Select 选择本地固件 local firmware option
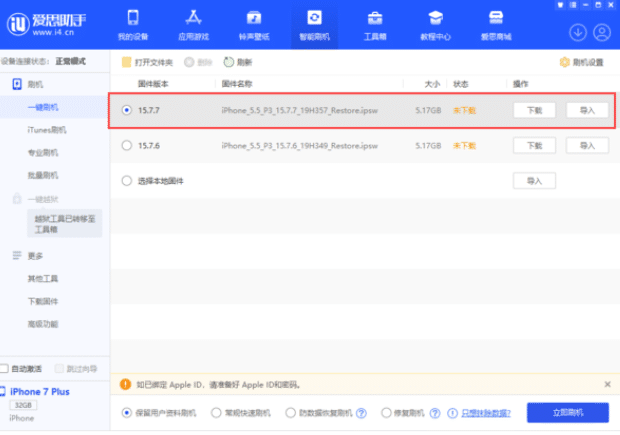This screenshot has width=620, height=435. click(126, 181)
